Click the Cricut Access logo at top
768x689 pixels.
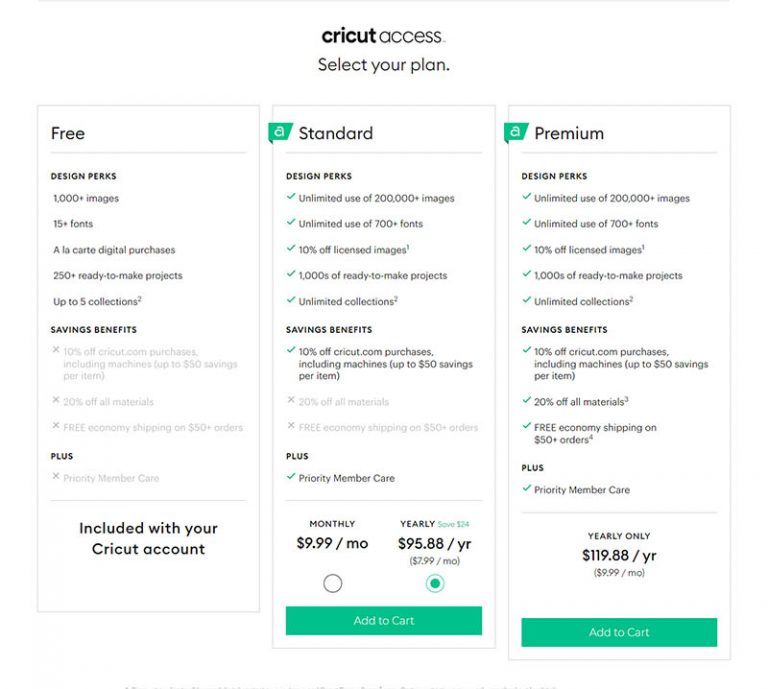pos(383,36)
